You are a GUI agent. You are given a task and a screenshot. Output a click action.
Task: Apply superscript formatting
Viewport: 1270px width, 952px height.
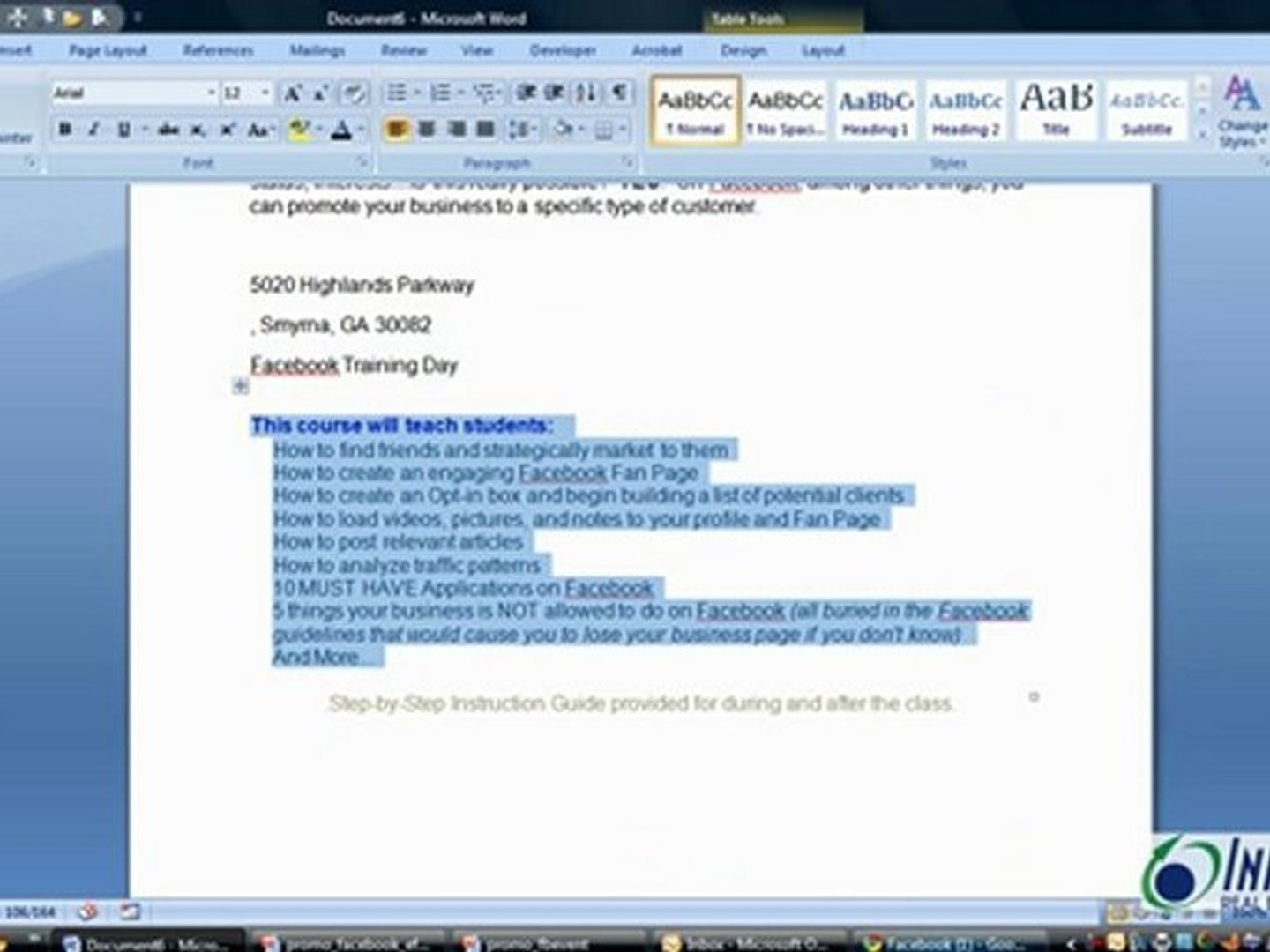pyautogui.click(x=228, y=130)
